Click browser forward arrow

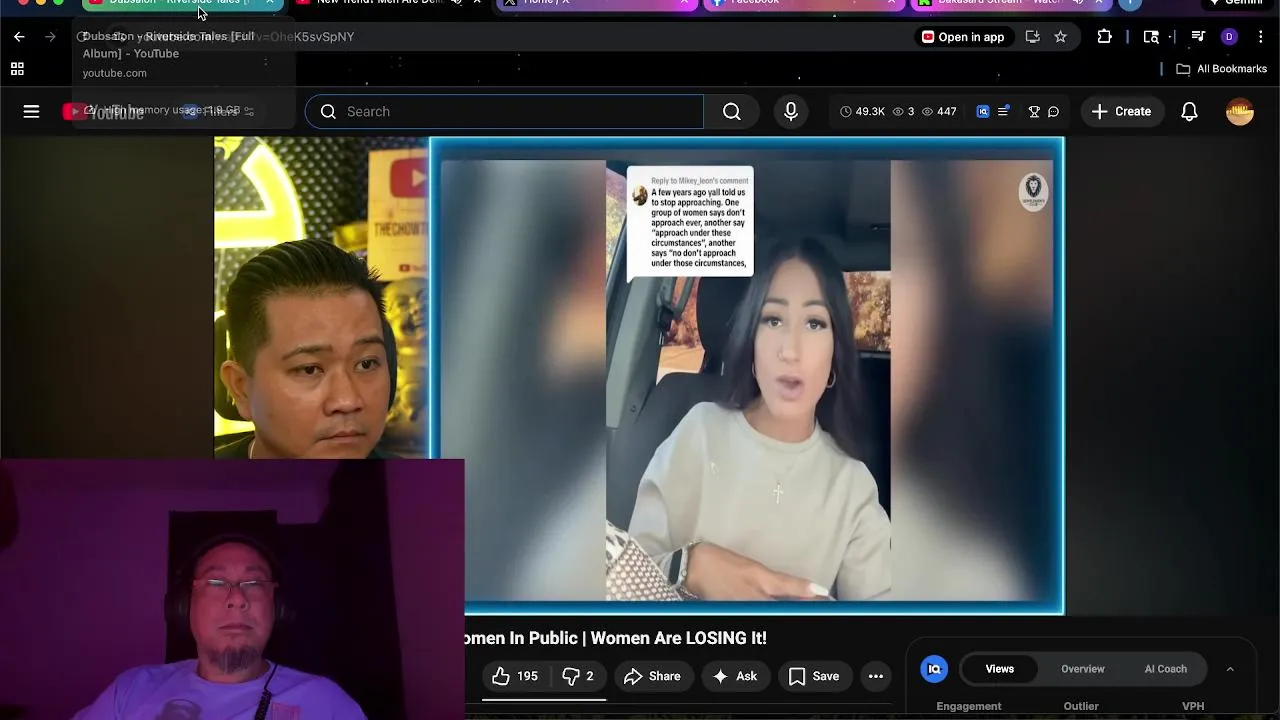(x=50, y=37)
